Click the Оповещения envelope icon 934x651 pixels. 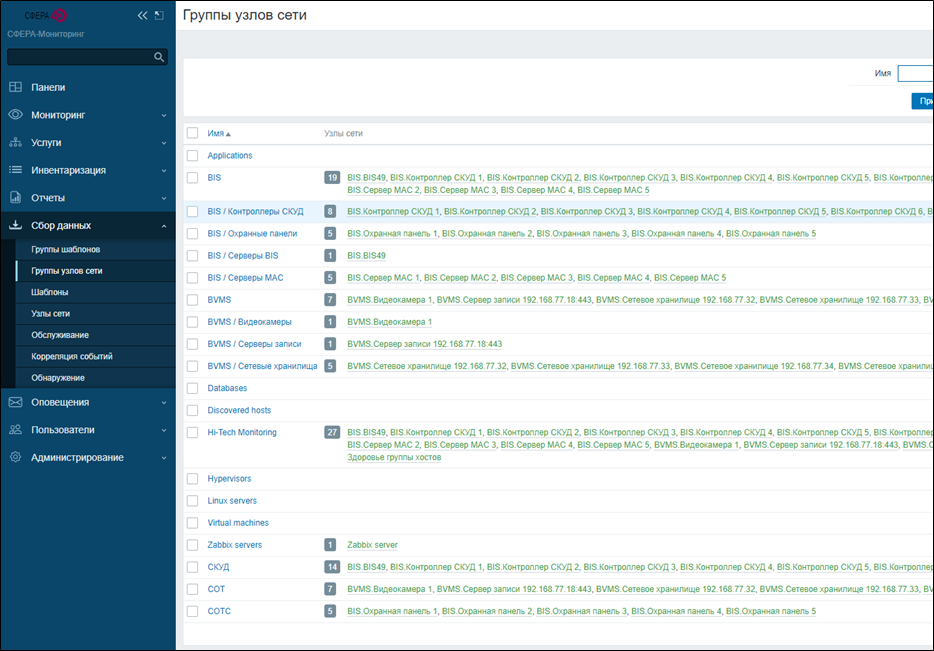[x=15, y=402]
